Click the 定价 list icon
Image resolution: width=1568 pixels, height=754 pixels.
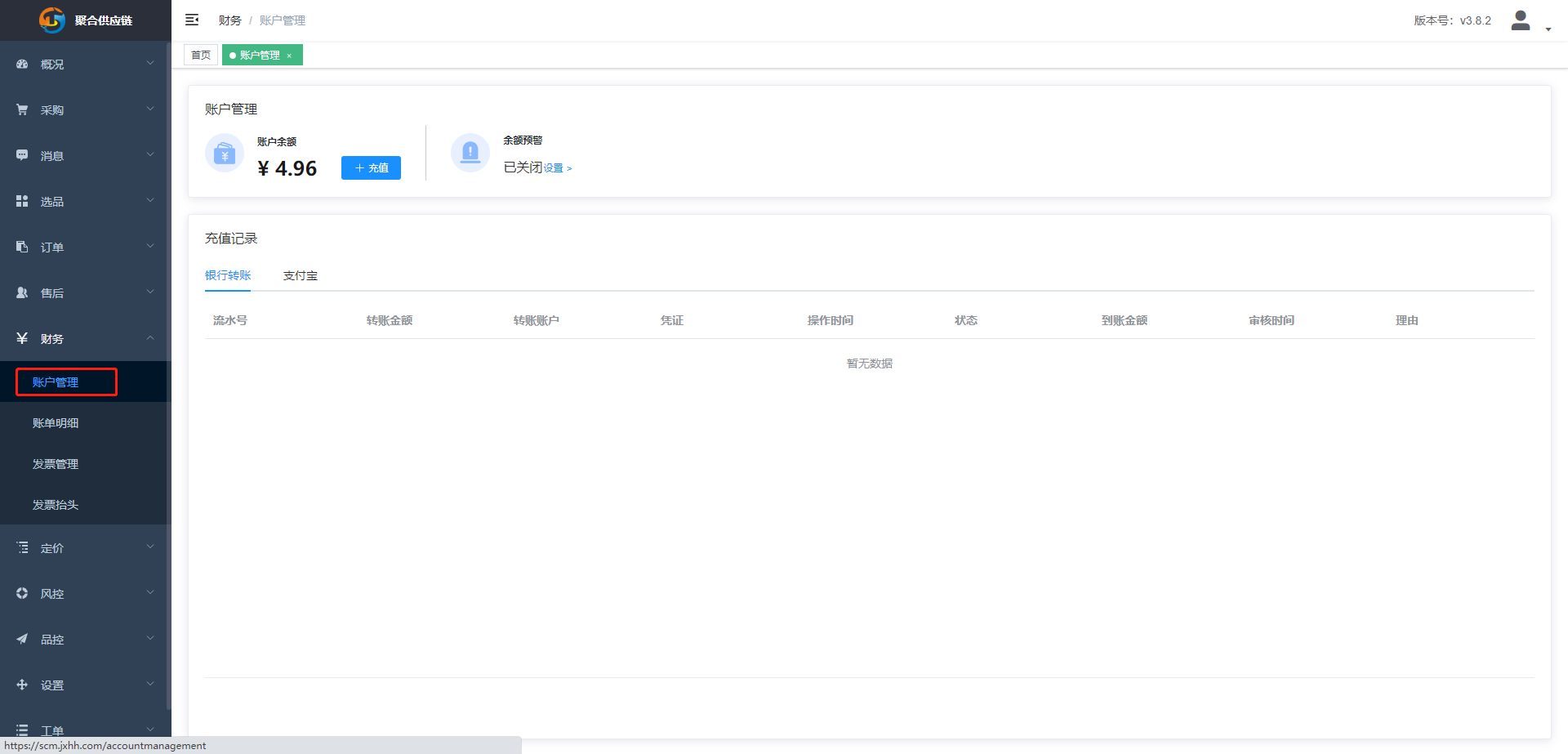coord(22,547)
